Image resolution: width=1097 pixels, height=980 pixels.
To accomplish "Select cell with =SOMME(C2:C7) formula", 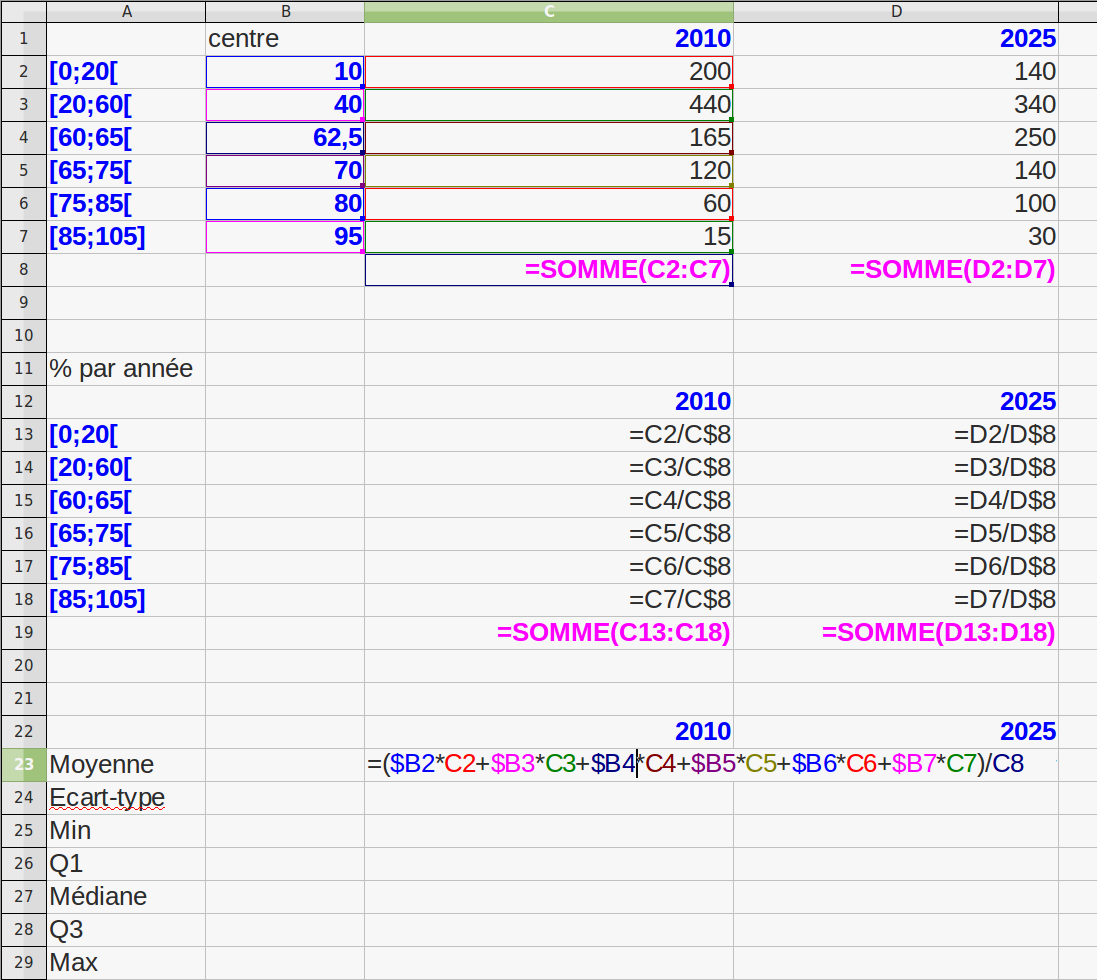I will (x=549, y=270).
